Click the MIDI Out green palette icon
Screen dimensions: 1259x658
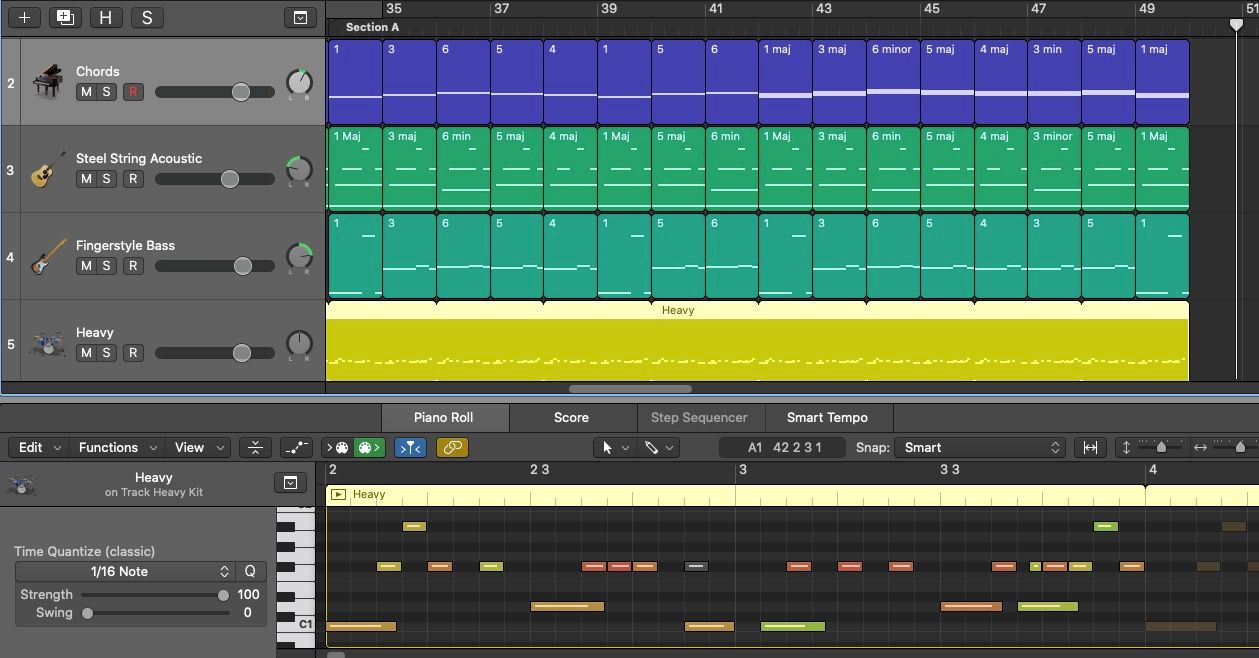pos(368,448)
